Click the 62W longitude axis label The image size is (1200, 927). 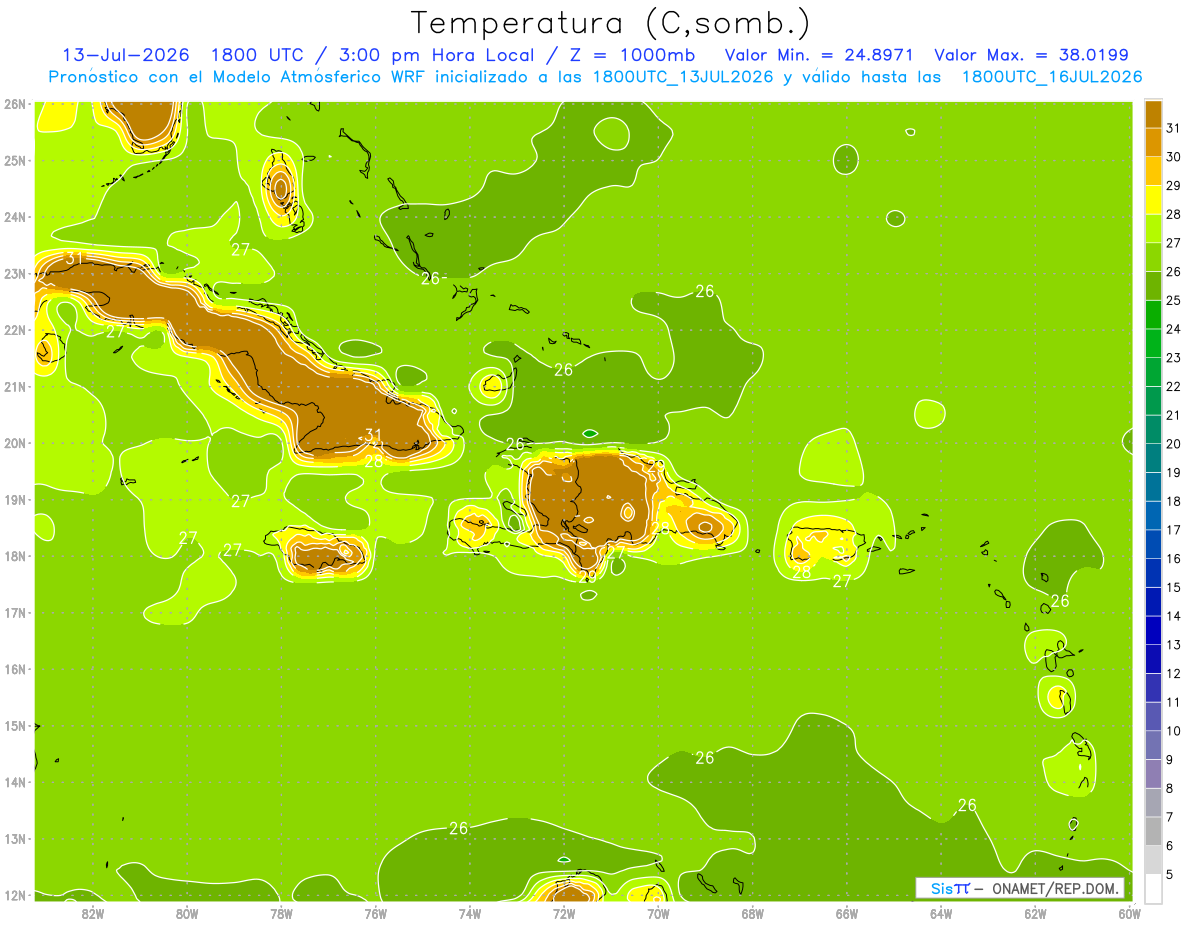(x=1036, y=913)
